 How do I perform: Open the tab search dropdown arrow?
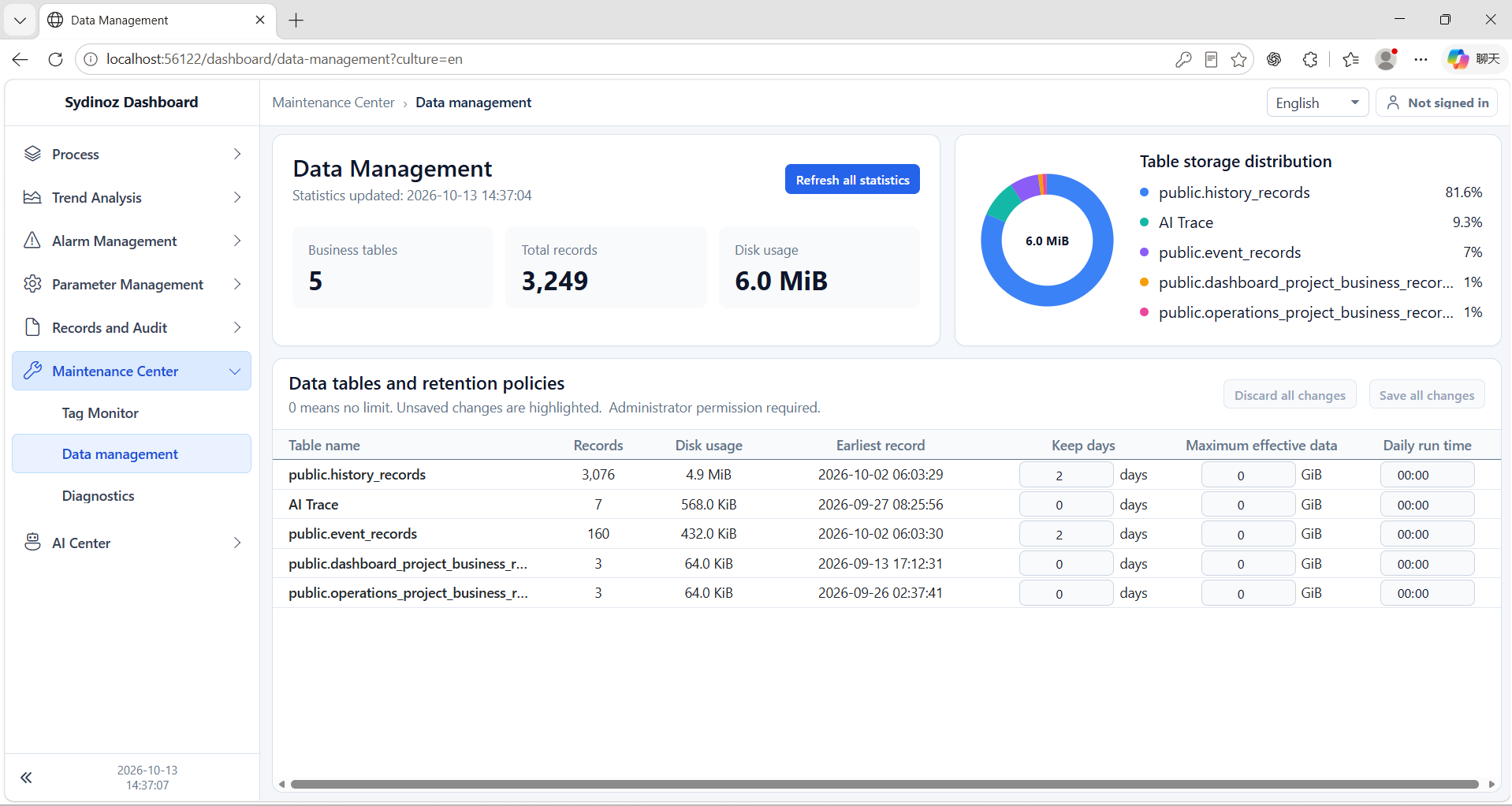pos(20,20)
